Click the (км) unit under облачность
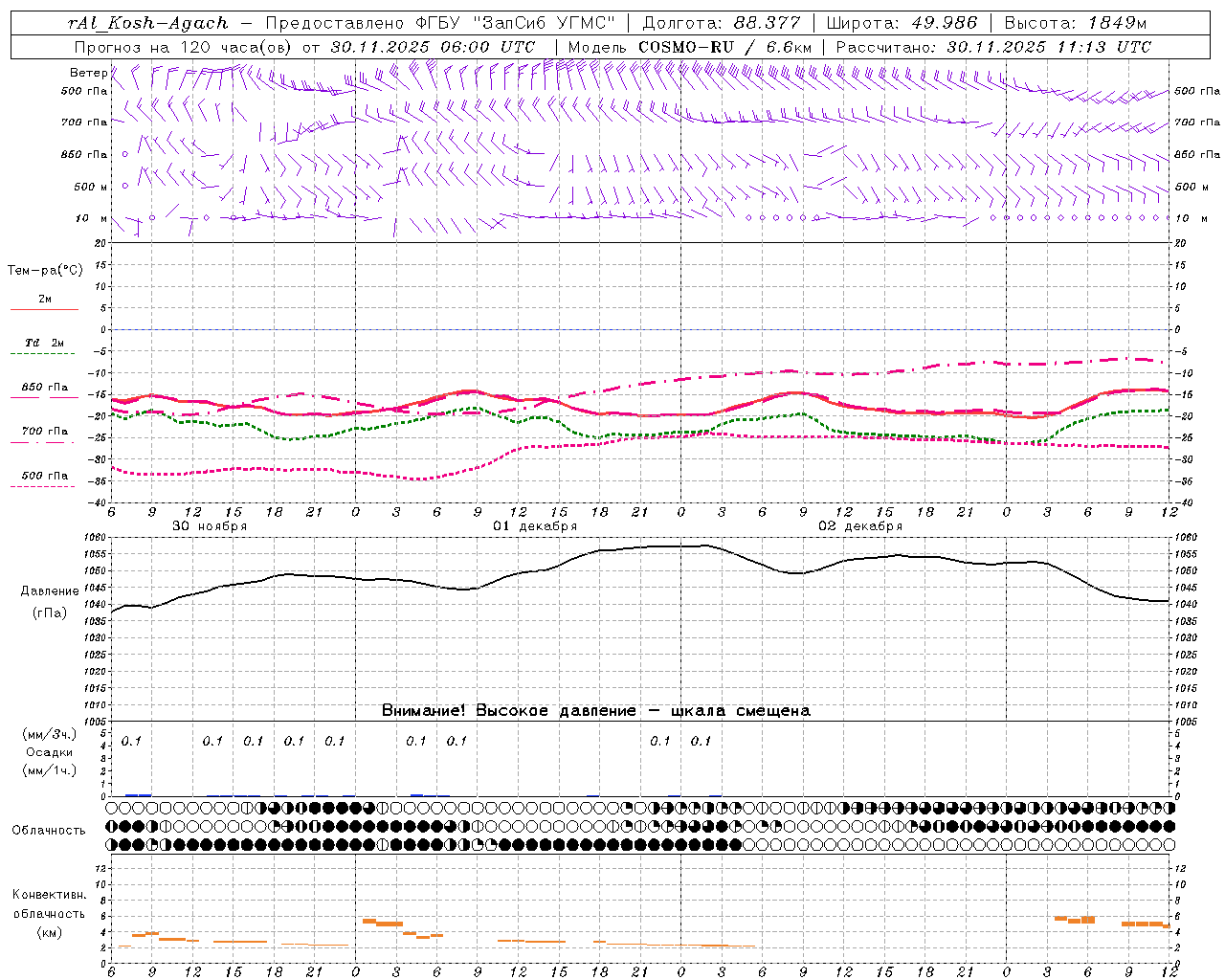This screenshot has width=1225, height=980. (x=49, y=932)
